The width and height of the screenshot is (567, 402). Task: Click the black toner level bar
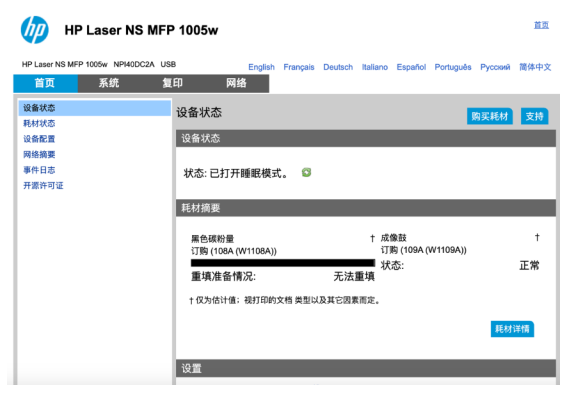click(x=283, y=263)
